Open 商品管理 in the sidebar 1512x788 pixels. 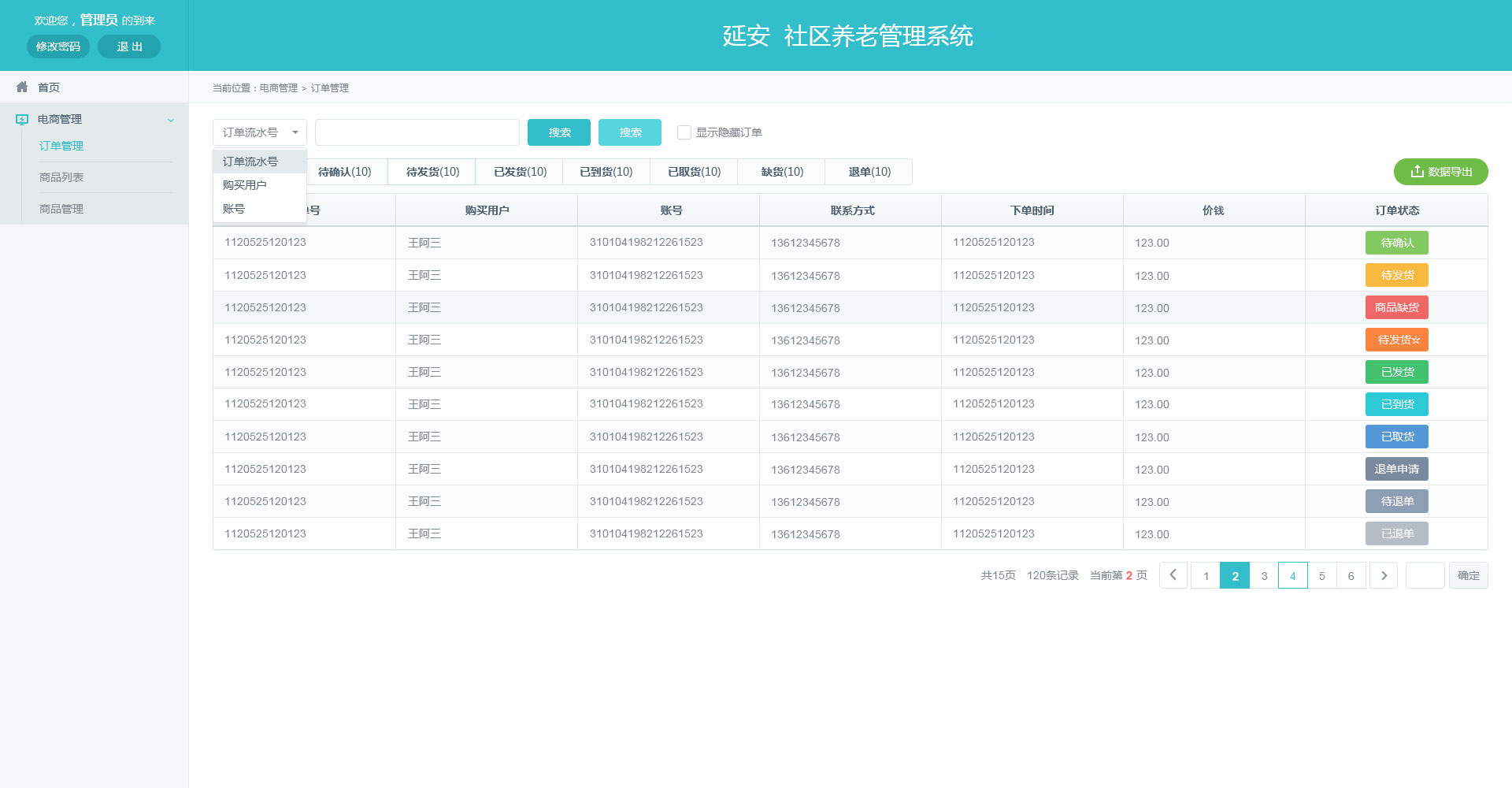61,209
